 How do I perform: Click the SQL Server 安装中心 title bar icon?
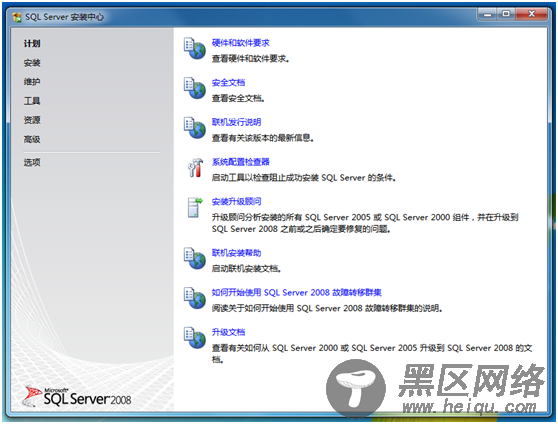(17, 17)
